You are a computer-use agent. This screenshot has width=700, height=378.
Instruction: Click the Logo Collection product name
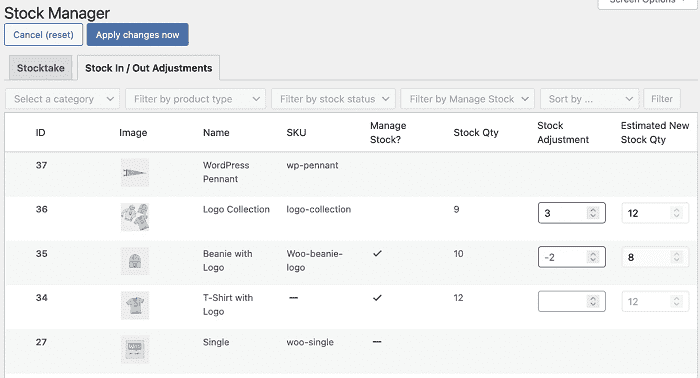pos(236,209)
